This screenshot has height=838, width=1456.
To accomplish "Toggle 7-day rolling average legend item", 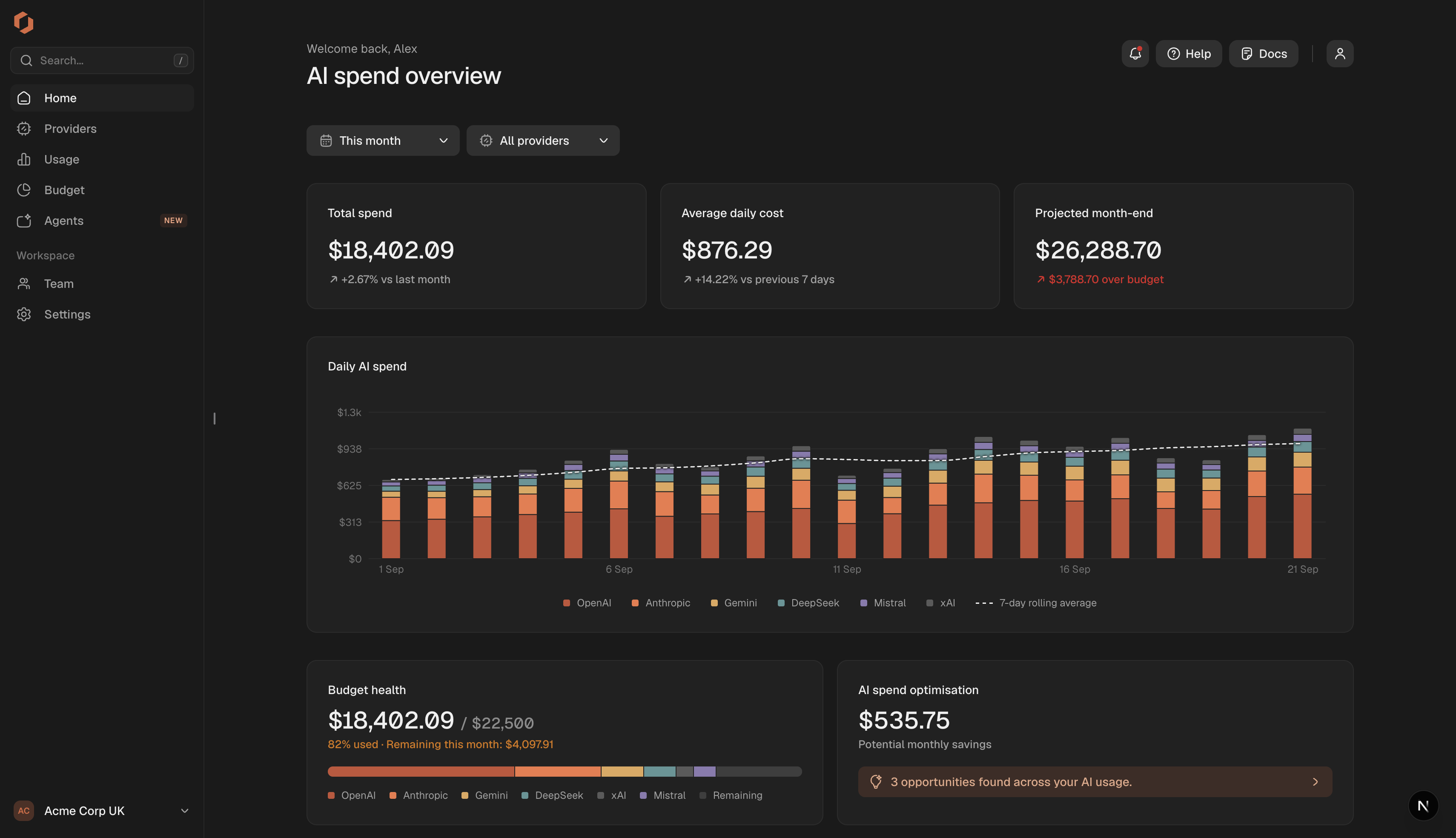I will pyautogui.click(x=1036, y=603).
